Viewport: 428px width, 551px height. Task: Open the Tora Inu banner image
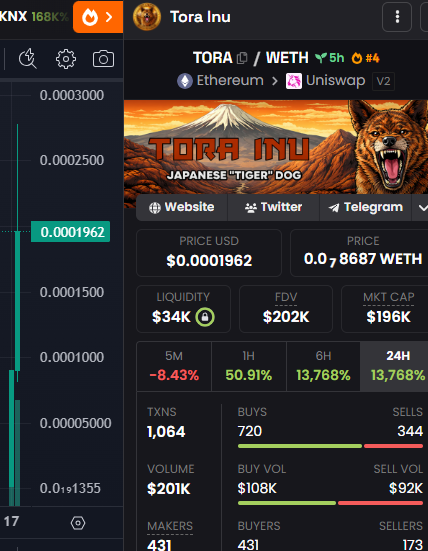click(276, 147)
